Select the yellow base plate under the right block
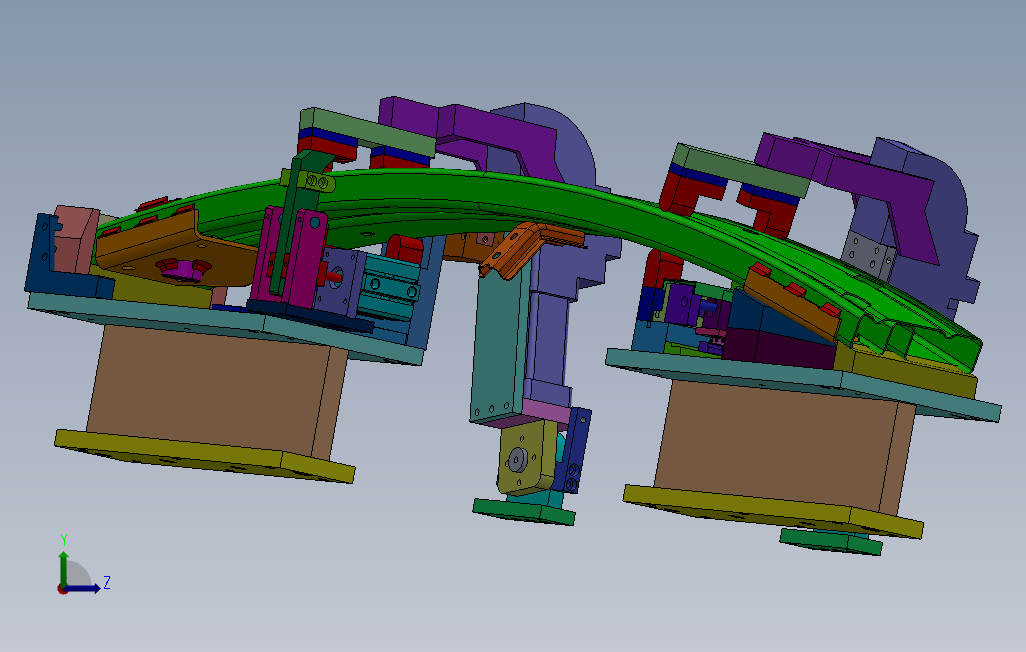1026x652 pixels. click(772, 511)
